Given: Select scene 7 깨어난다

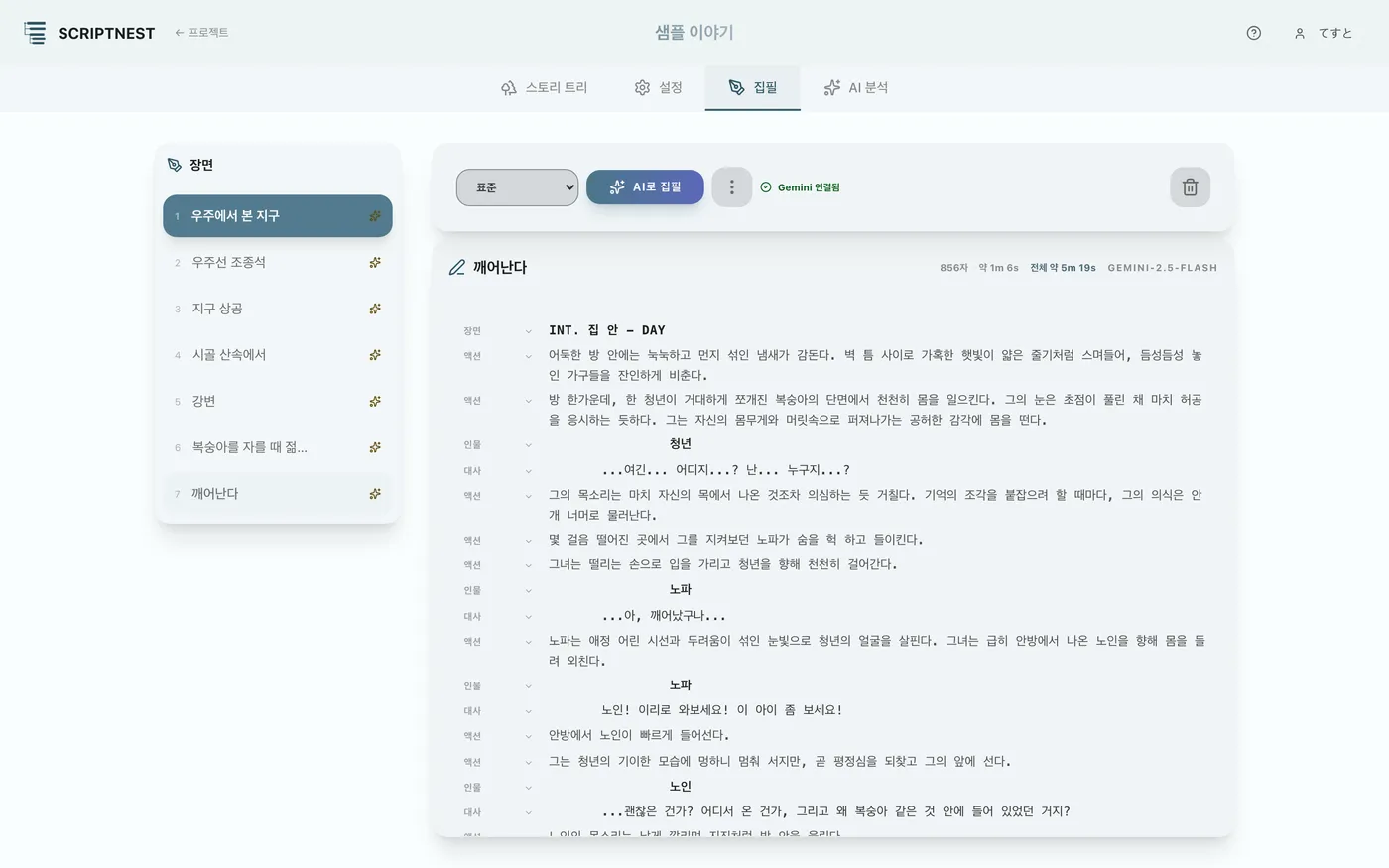Looking at the screenshot, I should pos(278,494).
